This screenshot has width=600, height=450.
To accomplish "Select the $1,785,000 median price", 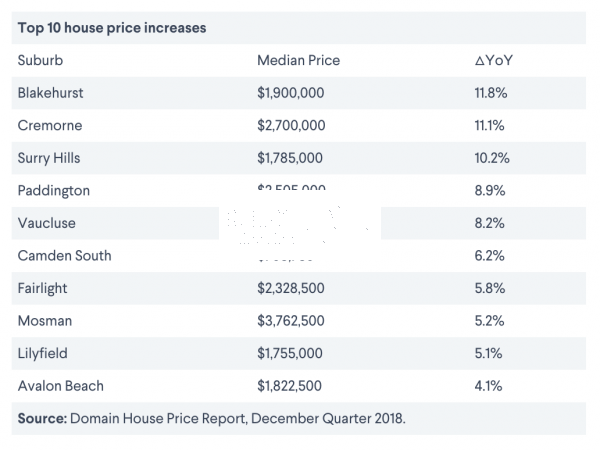I will (x=290, y=158).
